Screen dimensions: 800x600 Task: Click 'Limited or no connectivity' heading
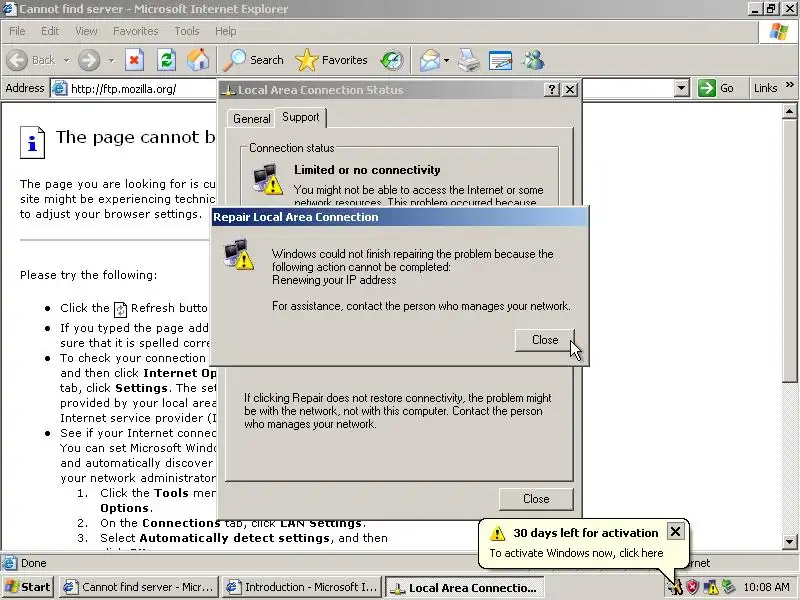click(367, 170)
